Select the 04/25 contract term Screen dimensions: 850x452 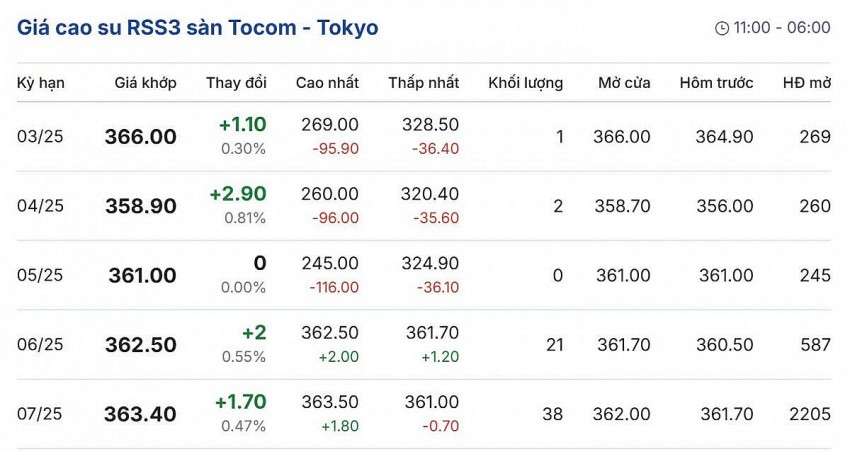(x=40, y=206)
